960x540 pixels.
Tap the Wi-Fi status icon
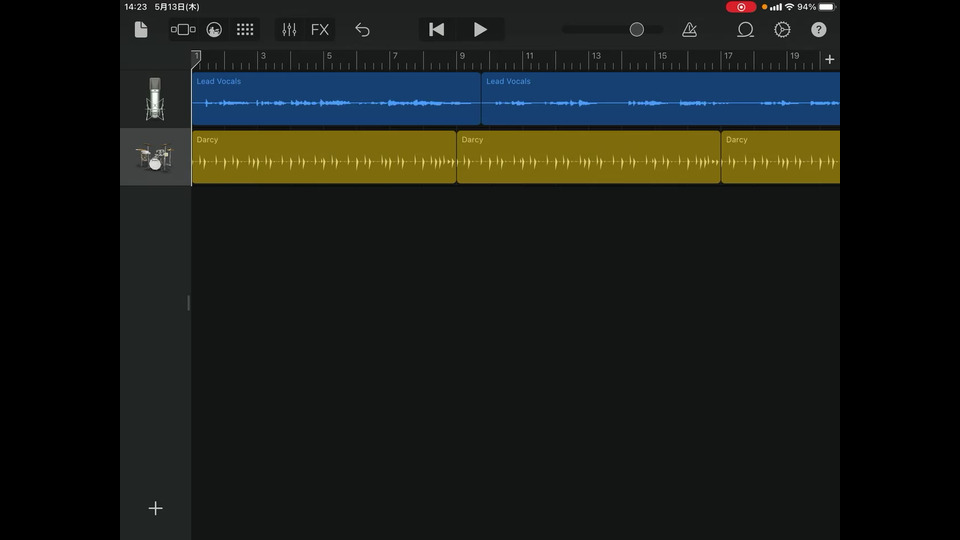point(789,7)
